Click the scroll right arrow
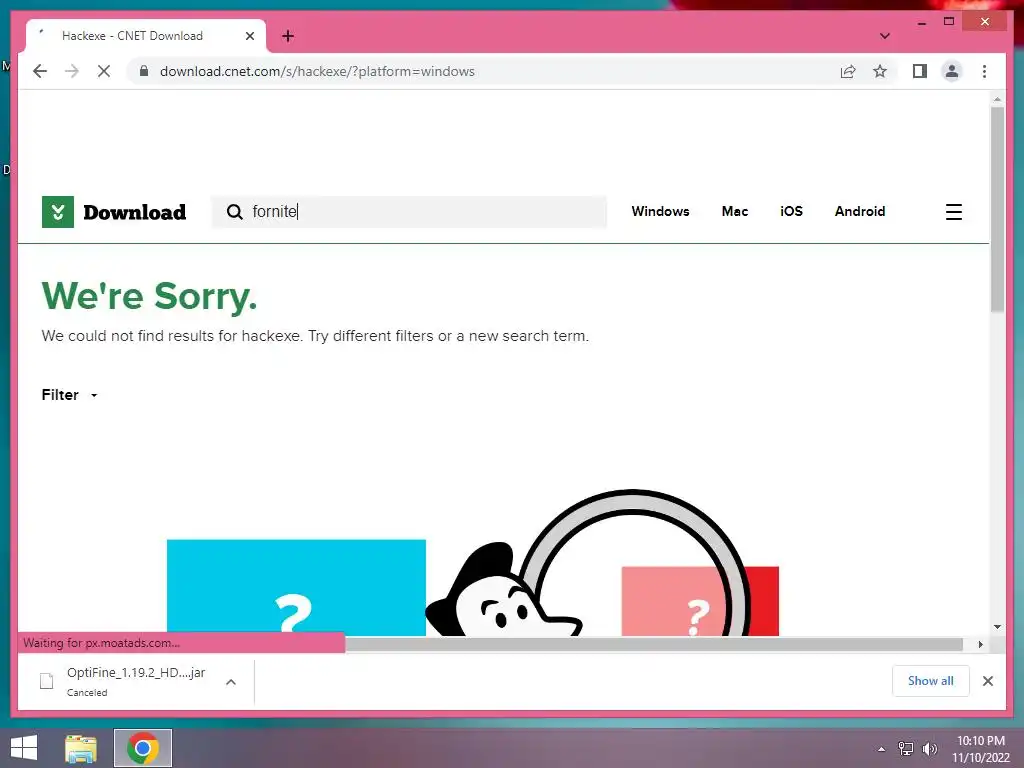The width and height of the screenshot is (1024, 768). [x=980, y=645]
